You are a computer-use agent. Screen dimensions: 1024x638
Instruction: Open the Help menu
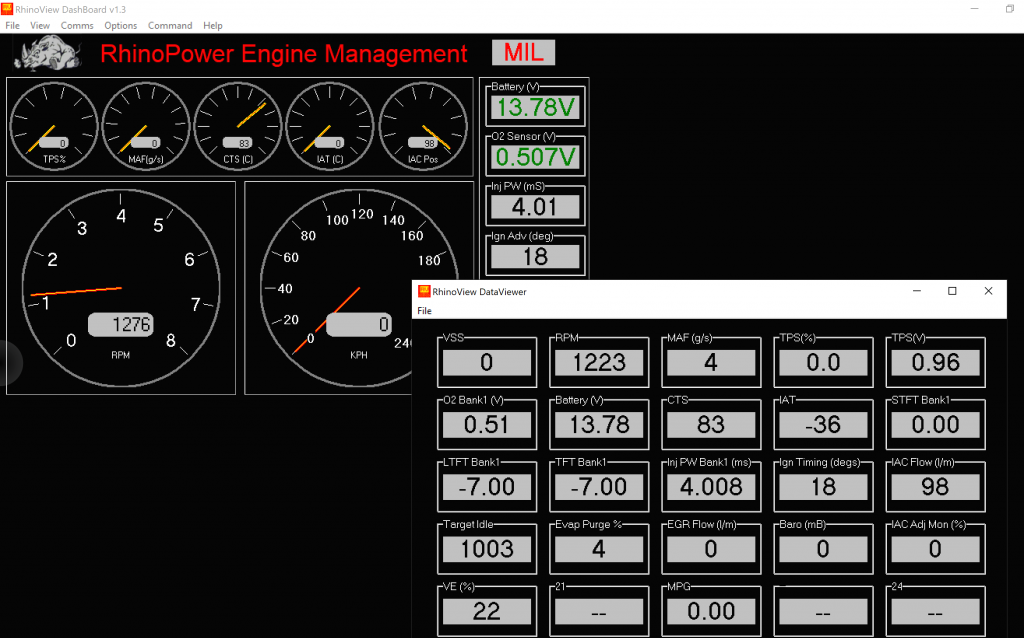(213, 25)
